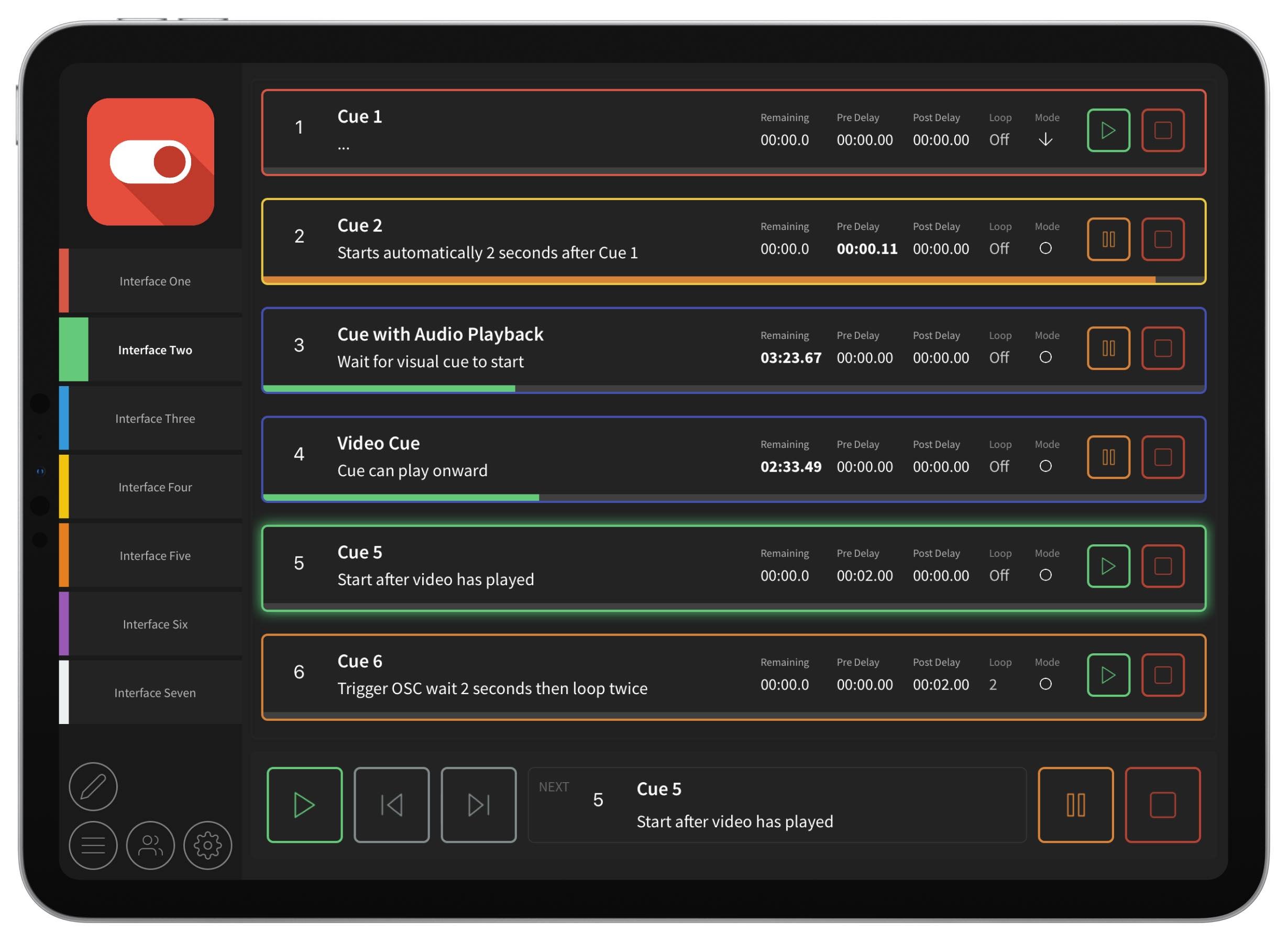Select the previous cue with the skip-back button
The width and height of the screenshot is (1288, 943).
click(391, 805)
